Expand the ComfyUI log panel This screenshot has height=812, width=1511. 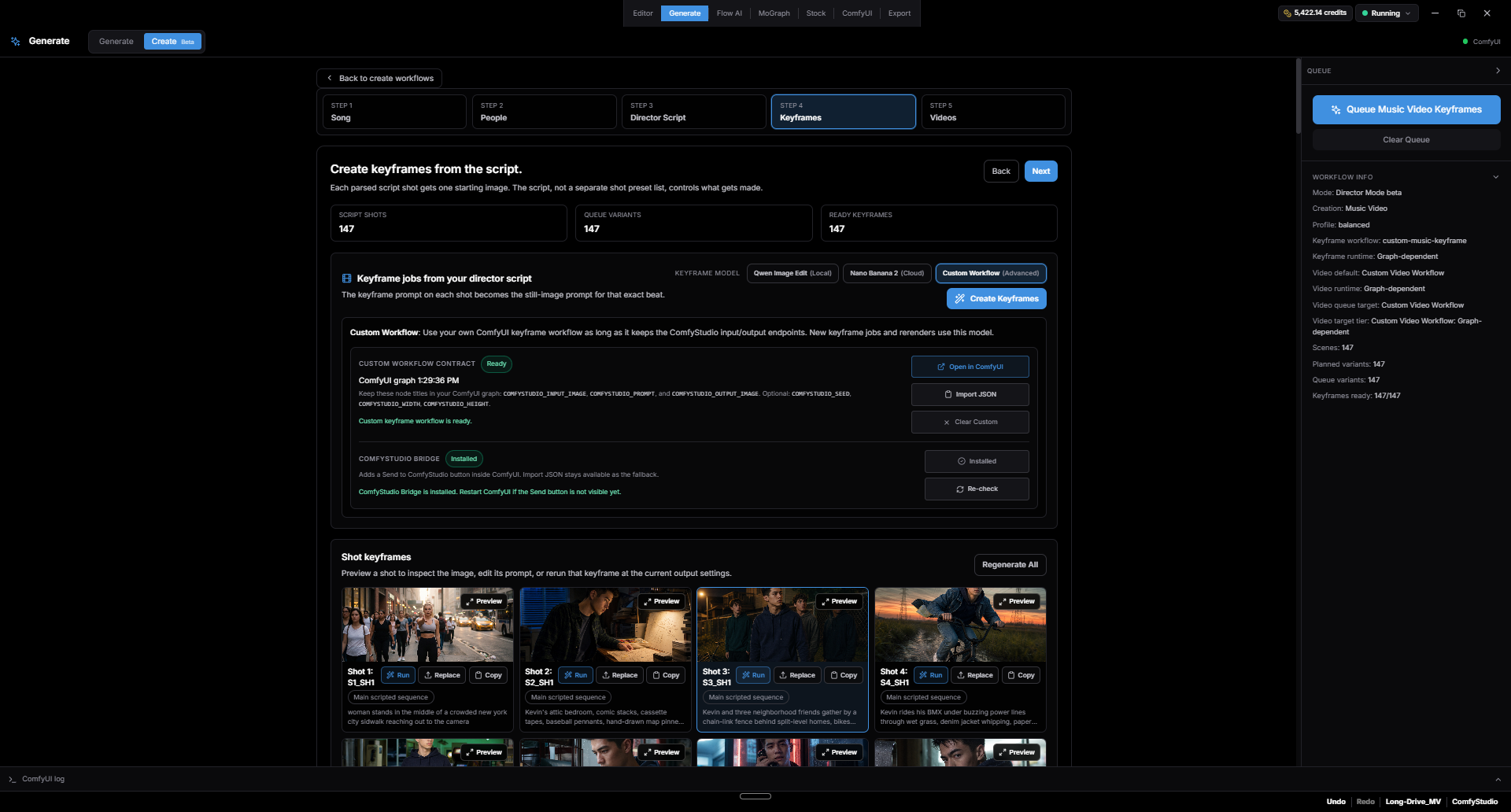pos(1498,779)
